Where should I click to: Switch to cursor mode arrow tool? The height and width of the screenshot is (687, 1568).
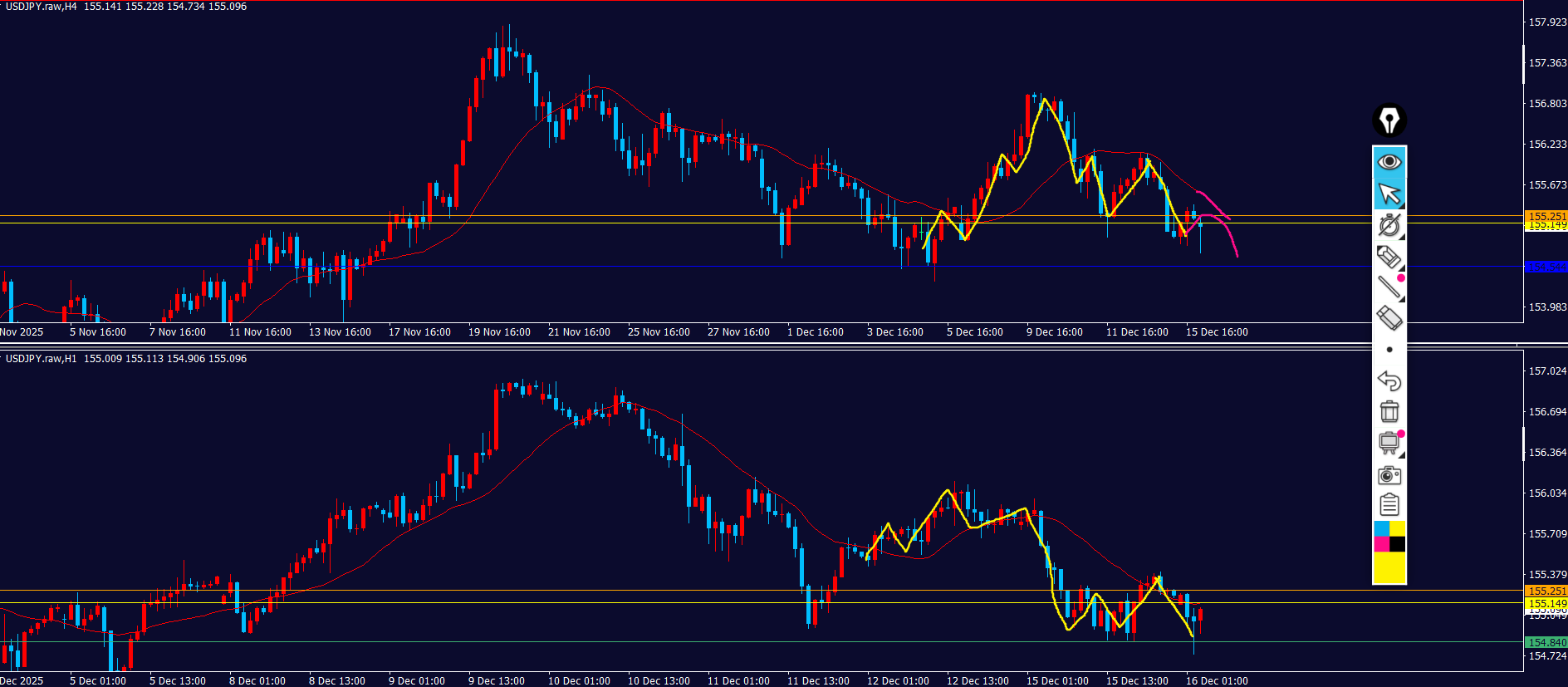pos(1389,194)
